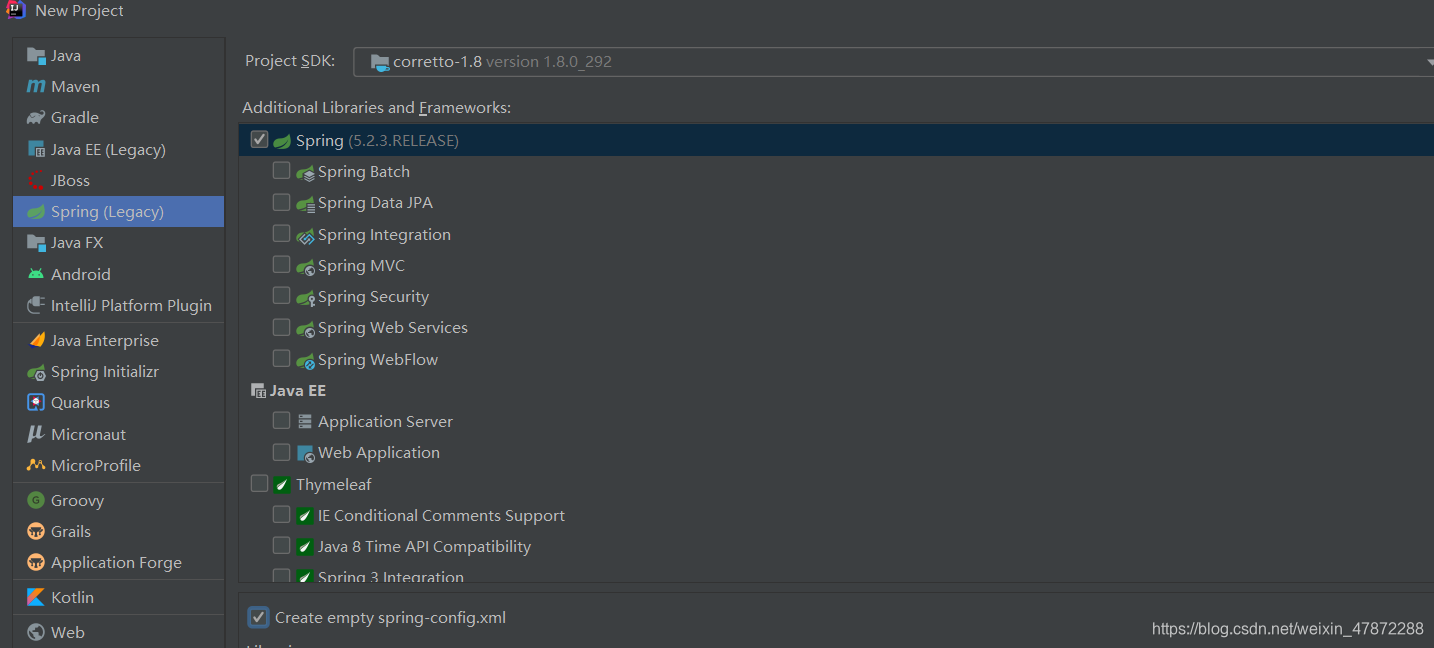Open the Project SDK dropdown
The image size is (1434, 648).
(893, 61)
